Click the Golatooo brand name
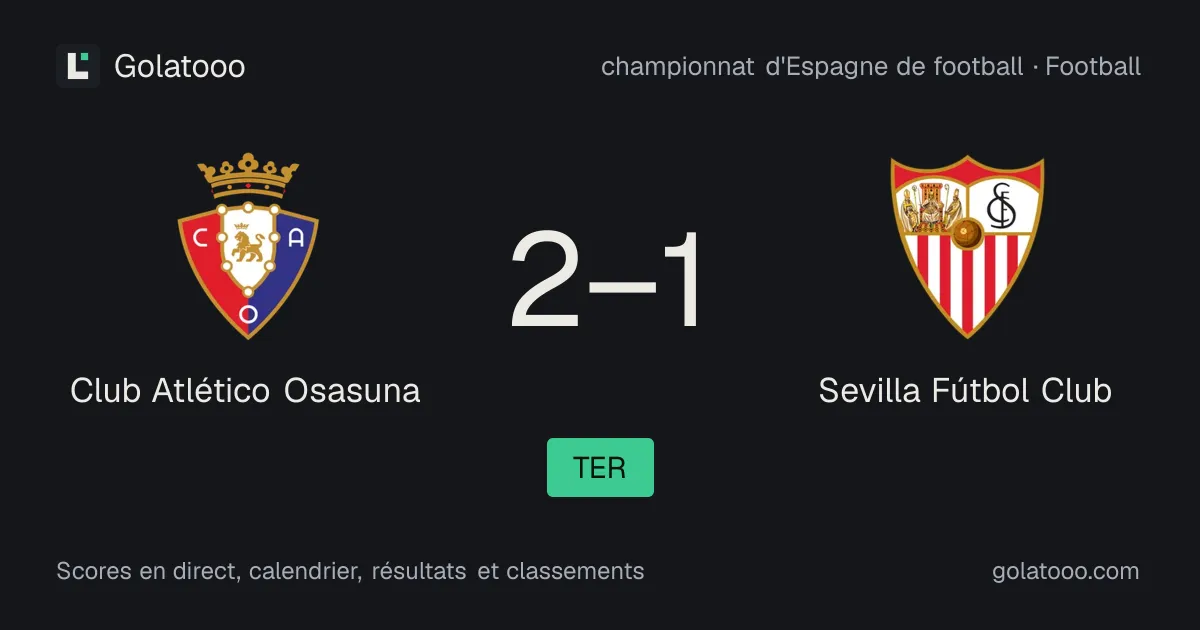 (x=180, y=66)
